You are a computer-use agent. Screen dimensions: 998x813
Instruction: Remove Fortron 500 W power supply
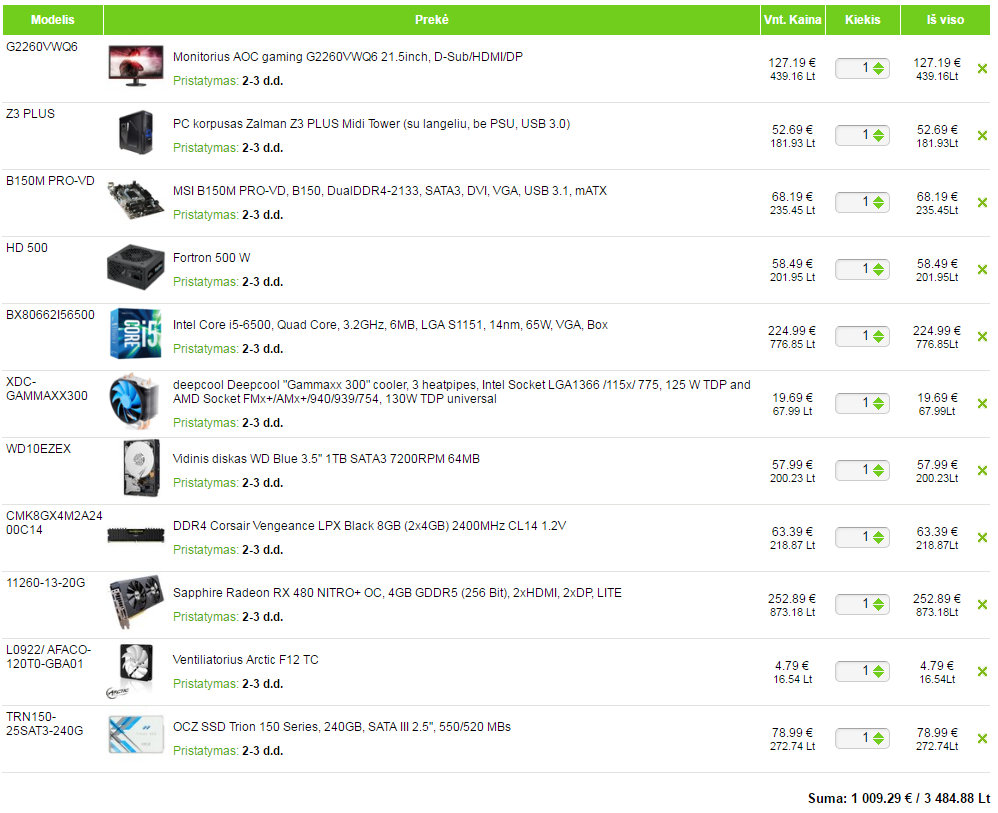pos(982,269)
